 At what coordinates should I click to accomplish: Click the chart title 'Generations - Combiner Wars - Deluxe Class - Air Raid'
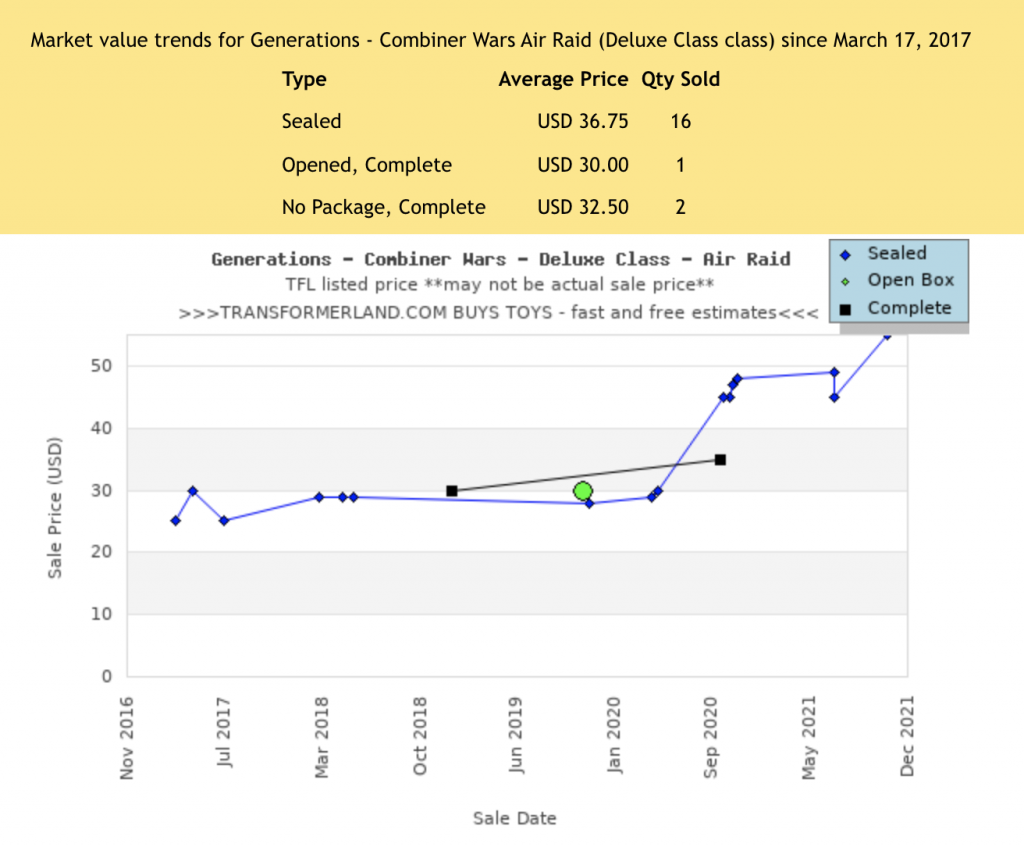[501, 259]
